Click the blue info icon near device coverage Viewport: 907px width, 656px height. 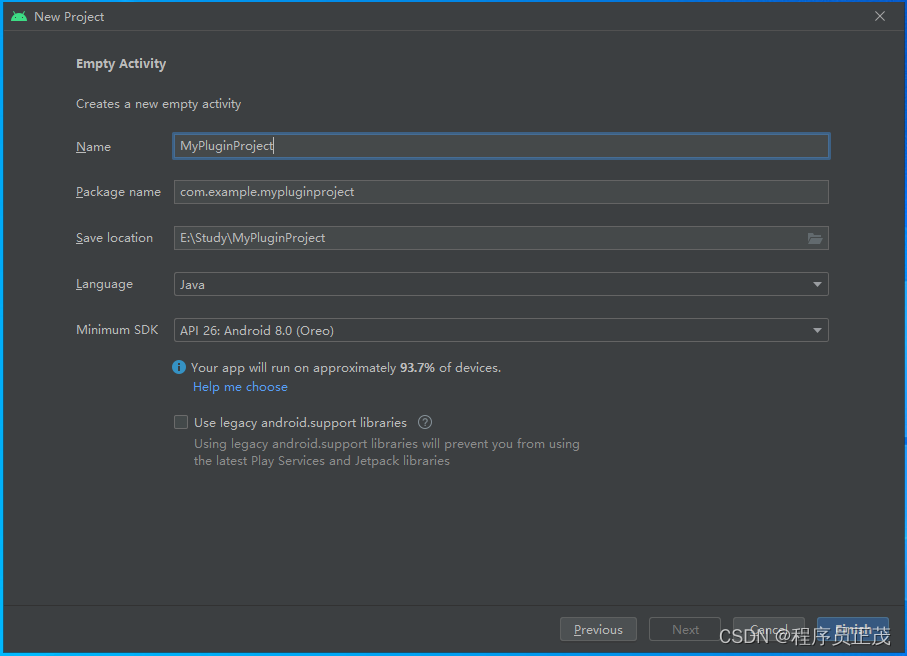pos(179,367)
